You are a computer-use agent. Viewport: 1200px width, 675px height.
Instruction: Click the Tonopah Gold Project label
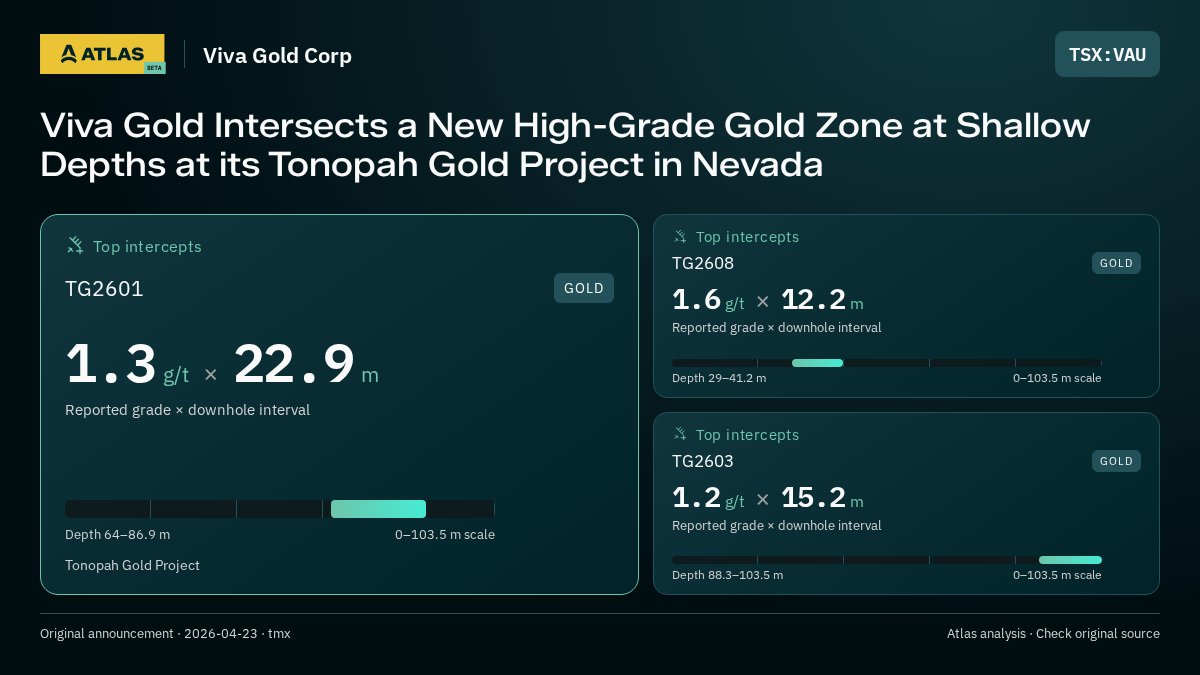(132, 565)
